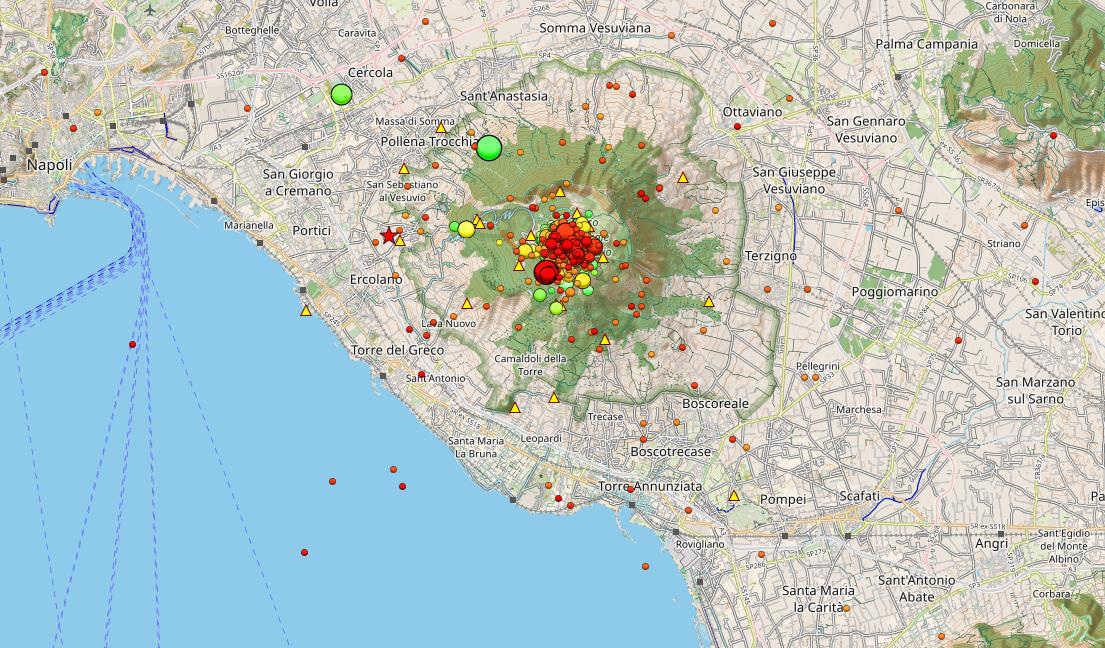Select yellow triangle above San Sebastiano al Vesuvio

tap(405, 169)
